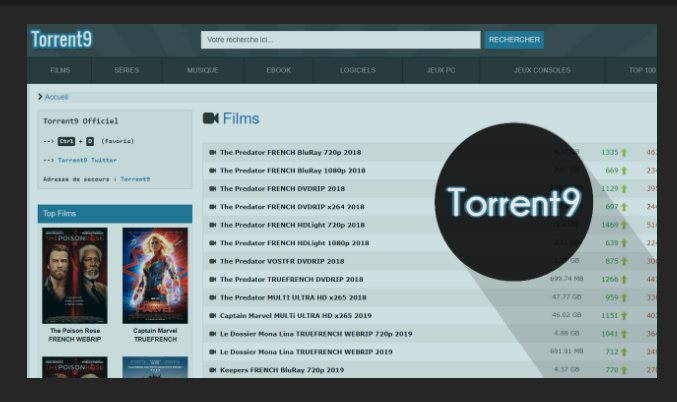Open 'The Predator FRENCH HDLight 720p 2018'
677x402 pixels.
click(292, 225)
